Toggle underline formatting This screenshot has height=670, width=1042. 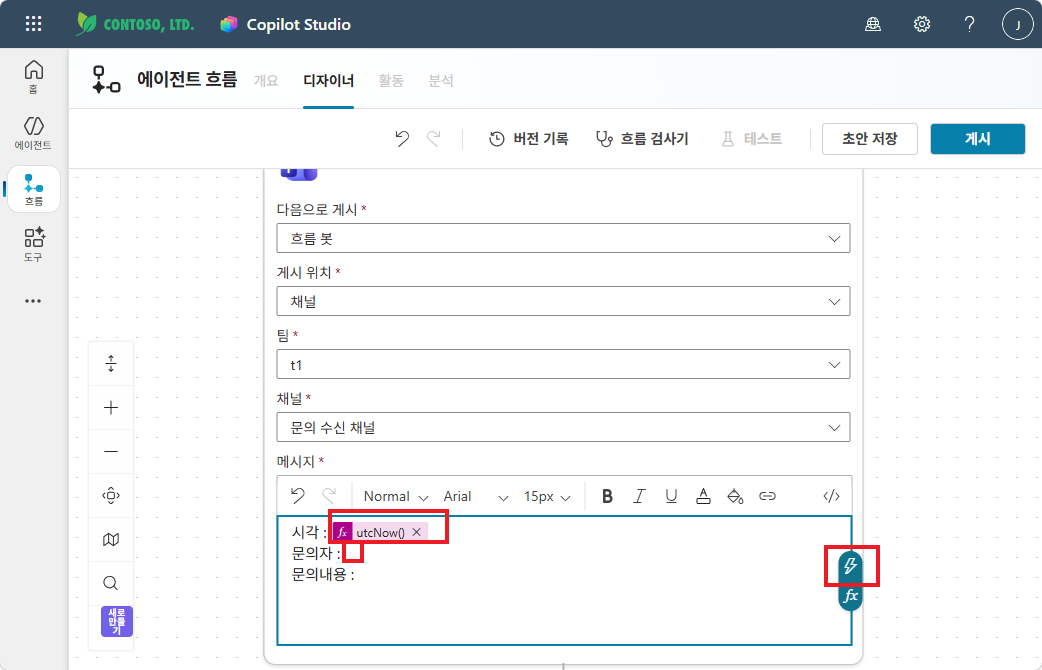point(671,496)
